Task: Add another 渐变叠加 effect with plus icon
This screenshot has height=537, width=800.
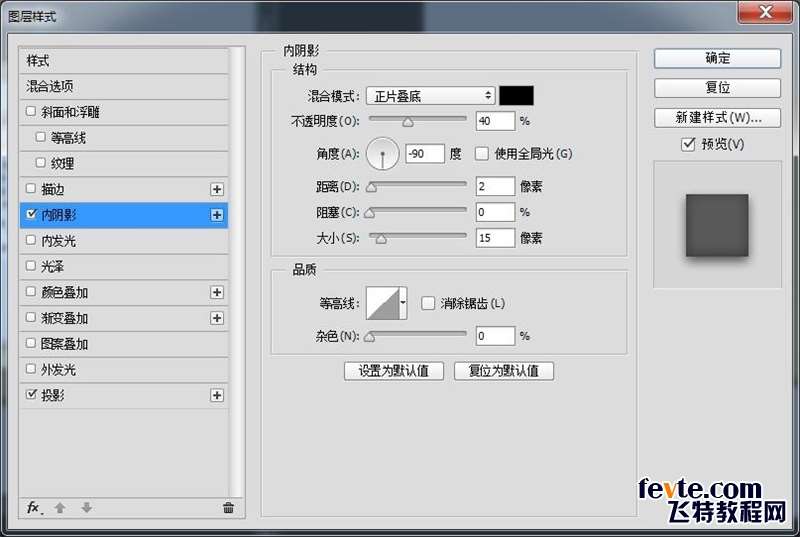Action: point(217,318)
